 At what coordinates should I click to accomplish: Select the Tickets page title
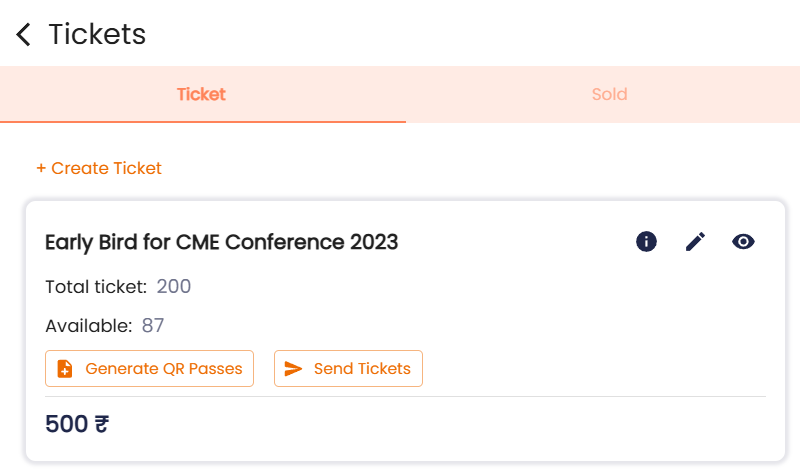tap(97, 34)
